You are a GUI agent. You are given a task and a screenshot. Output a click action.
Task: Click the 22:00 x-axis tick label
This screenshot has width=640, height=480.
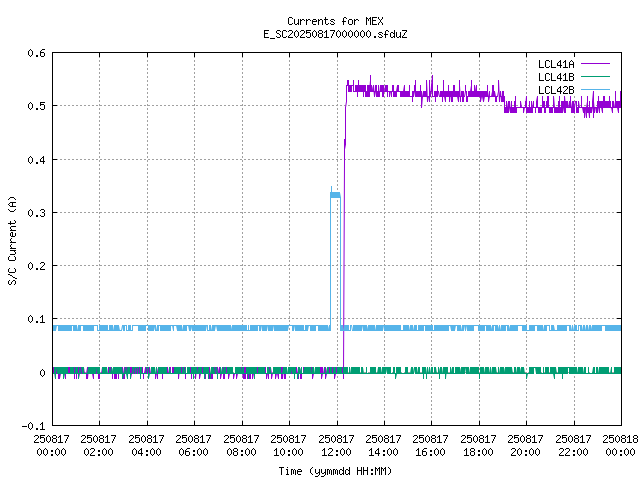[x=573, y=452]
